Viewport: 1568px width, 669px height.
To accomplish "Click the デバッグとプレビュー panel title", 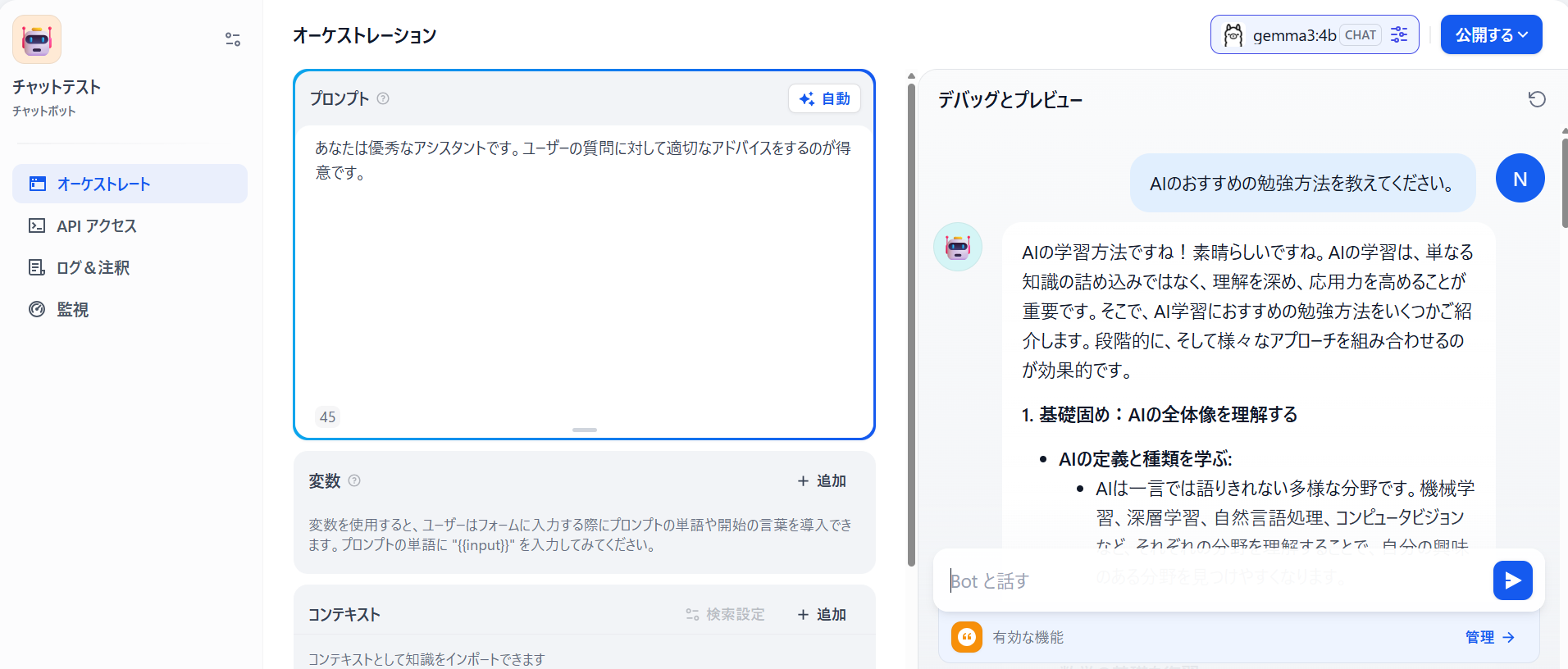I will coord(1010,100).
